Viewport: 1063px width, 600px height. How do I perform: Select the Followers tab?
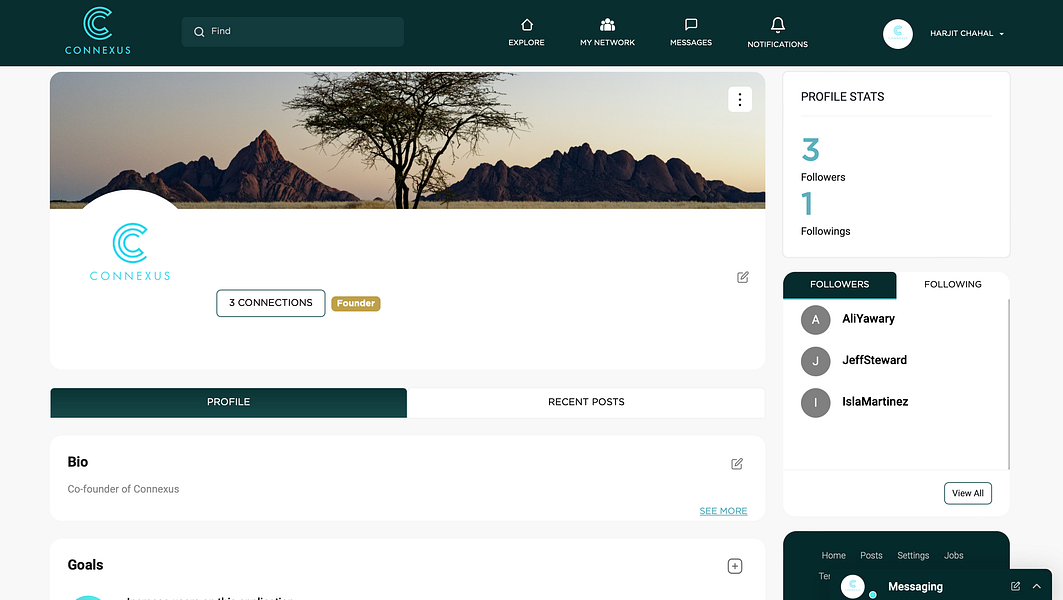[x=839, y=285]
